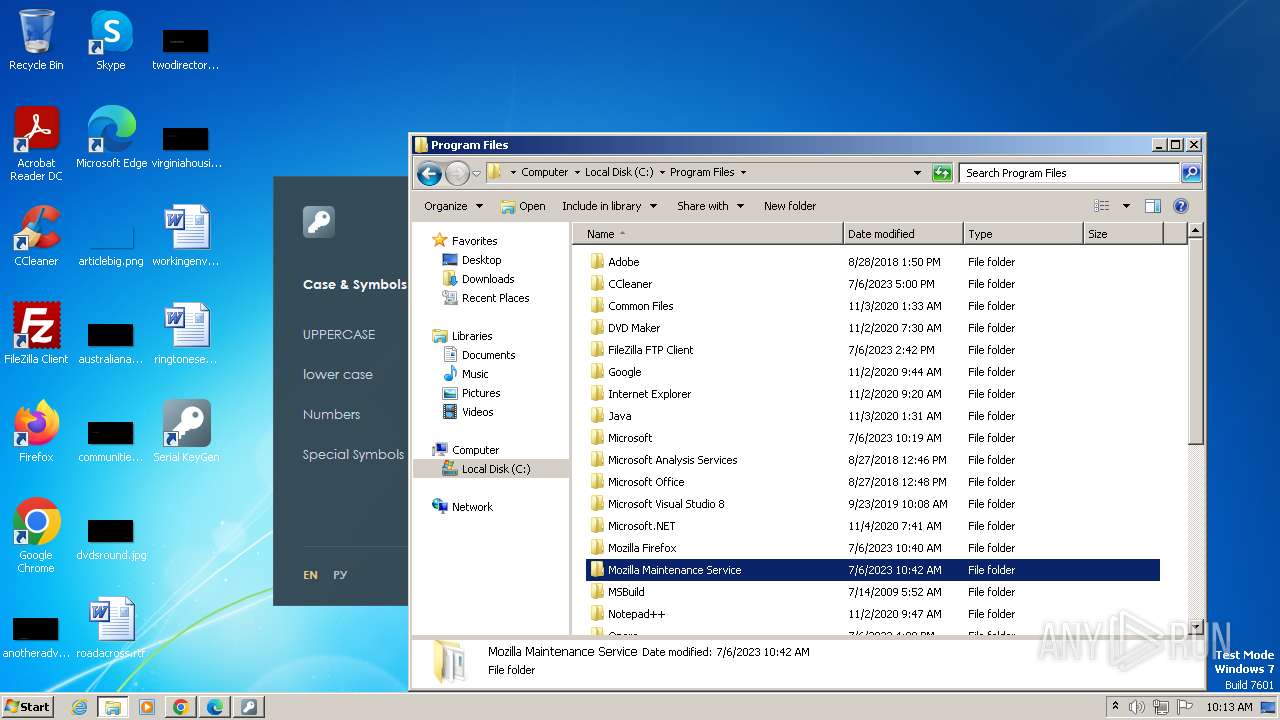Select the Notepad++ folder
1280x720 pixels.
(x=636, y=614)
